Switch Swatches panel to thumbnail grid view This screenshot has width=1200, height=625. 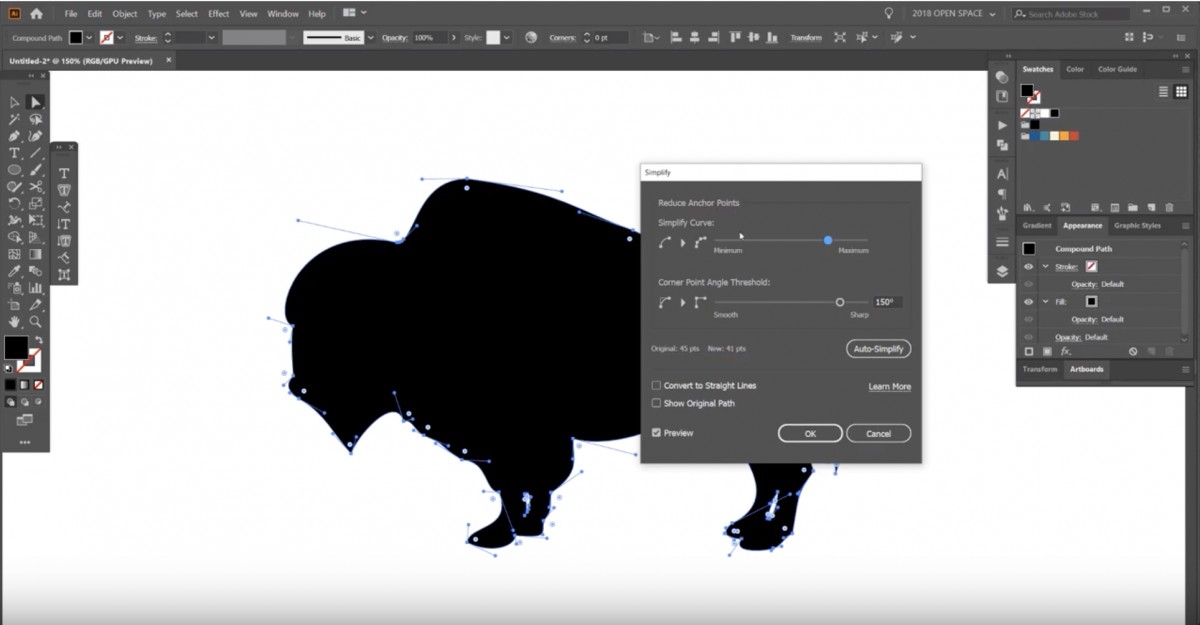(1183, 91)
